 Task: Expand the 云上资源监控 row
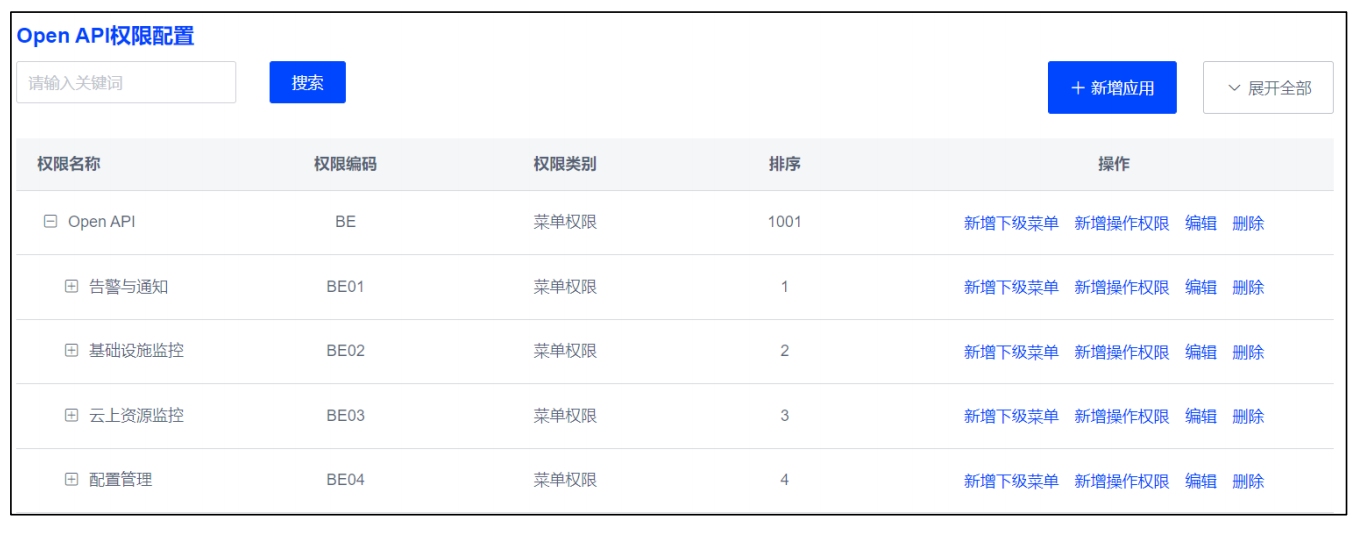point(71,415)
